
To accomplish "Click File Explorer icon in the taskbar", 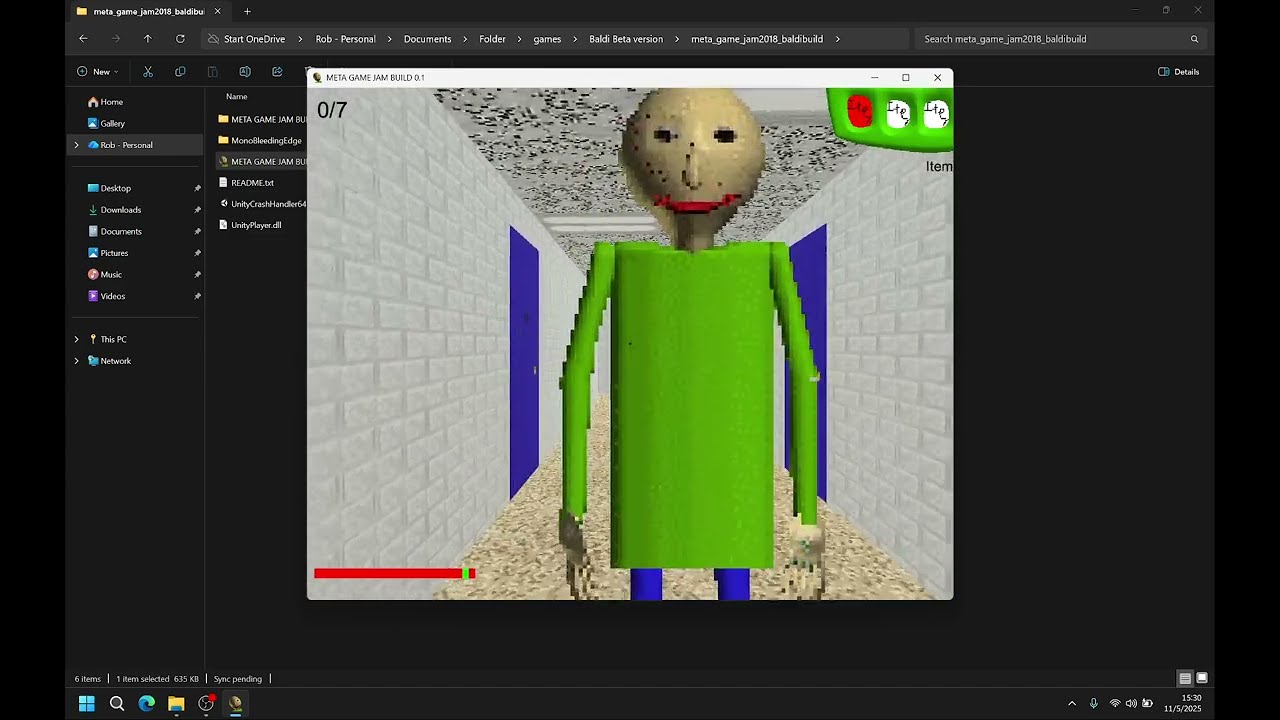I will coord(176,703).
